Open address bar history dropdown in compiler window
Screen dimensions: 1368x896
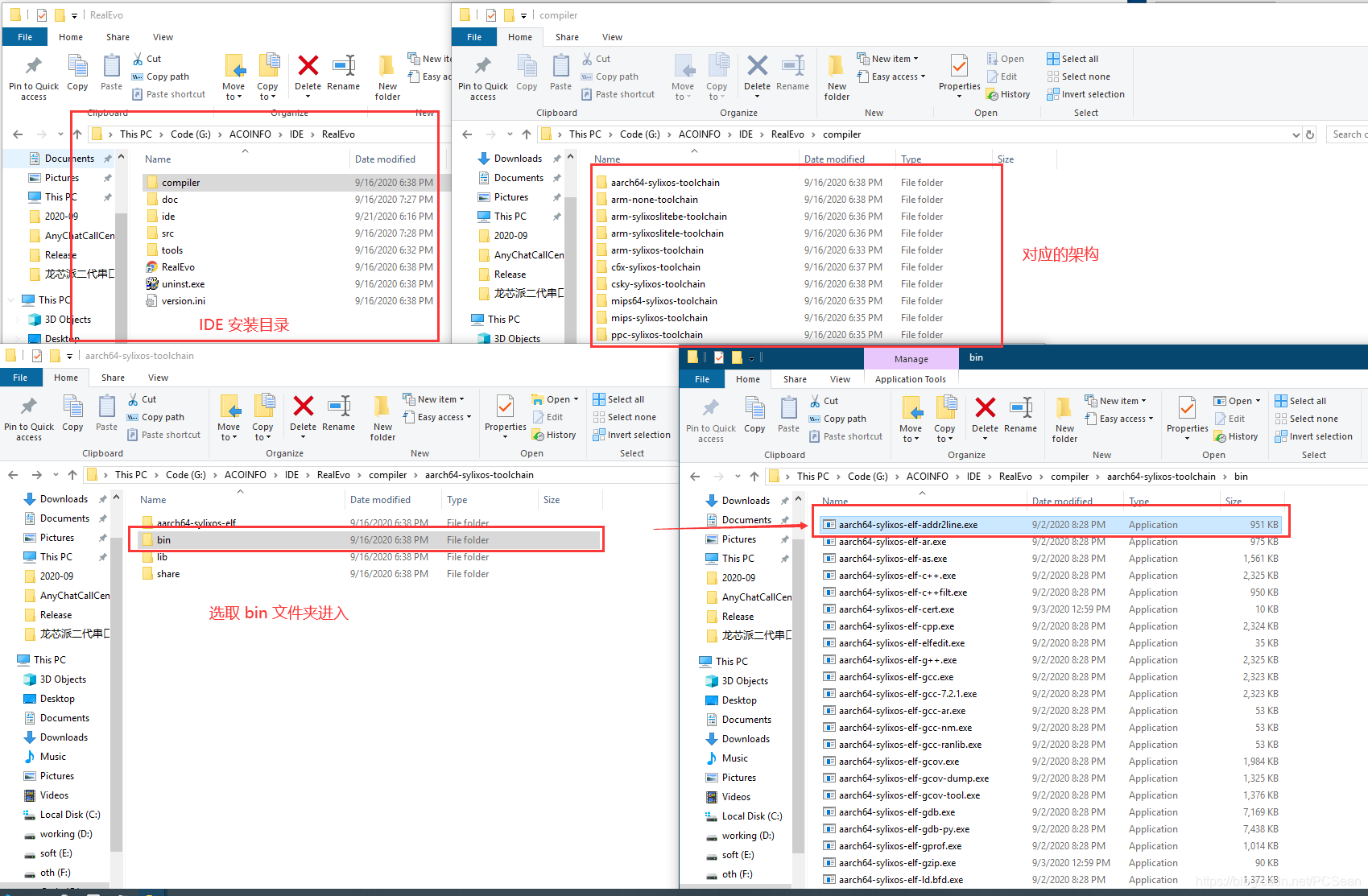coord(1296,134)
